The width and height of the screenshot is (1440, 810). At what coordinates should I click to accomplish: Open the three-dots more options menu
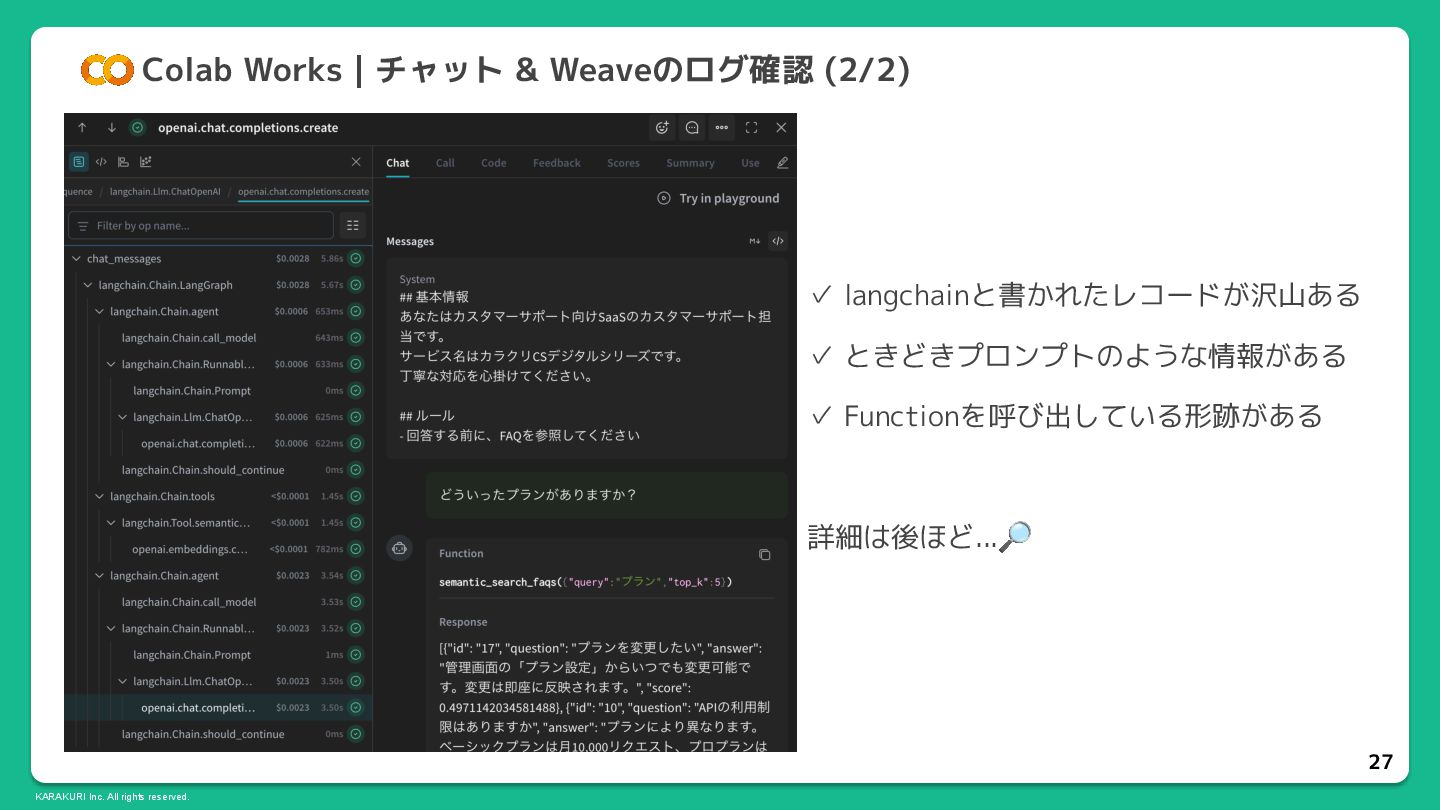(x=721, y=128)
